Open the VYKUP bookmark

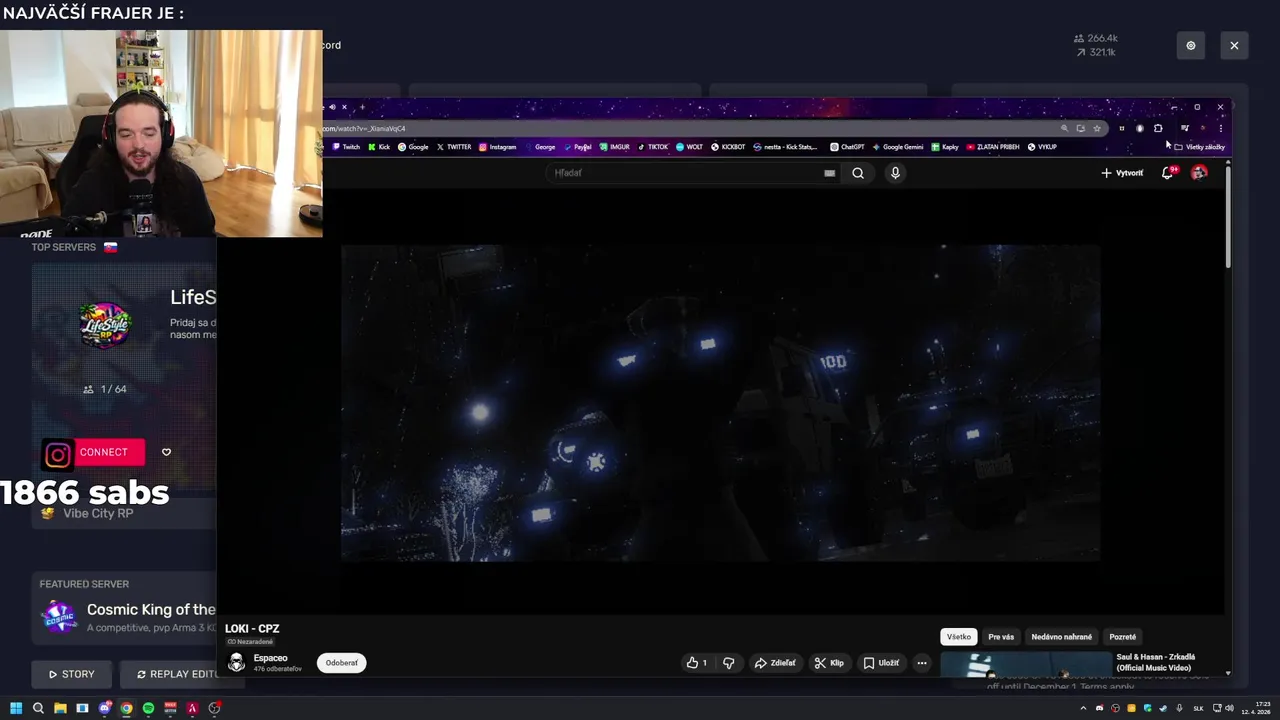pos(1042,147)
